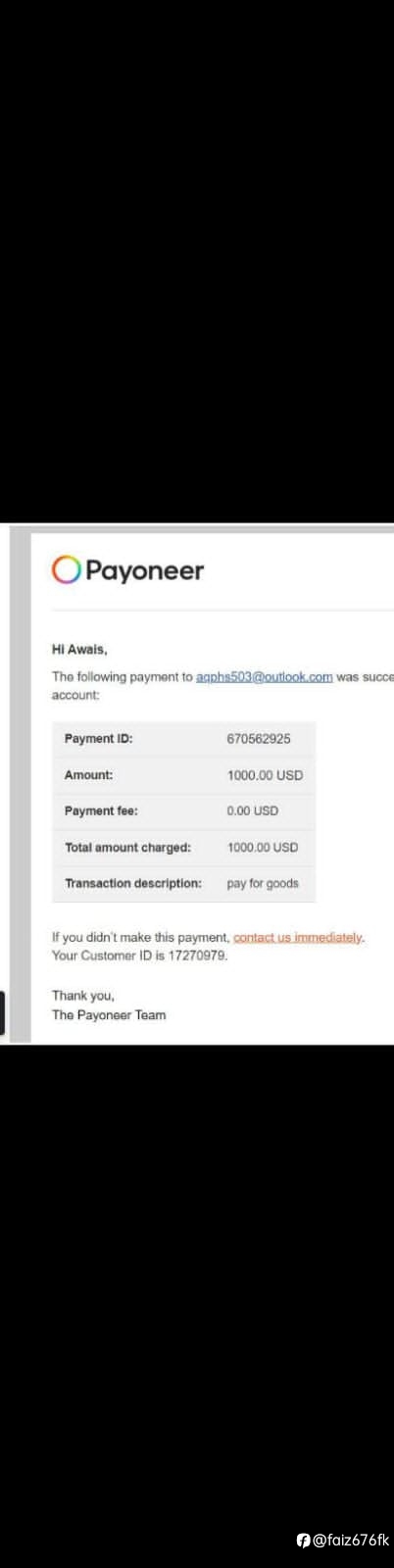This screenshot has width=394, height=1568.
Task: Click the Payment fee value 0.00 USD
Action: 253,810
